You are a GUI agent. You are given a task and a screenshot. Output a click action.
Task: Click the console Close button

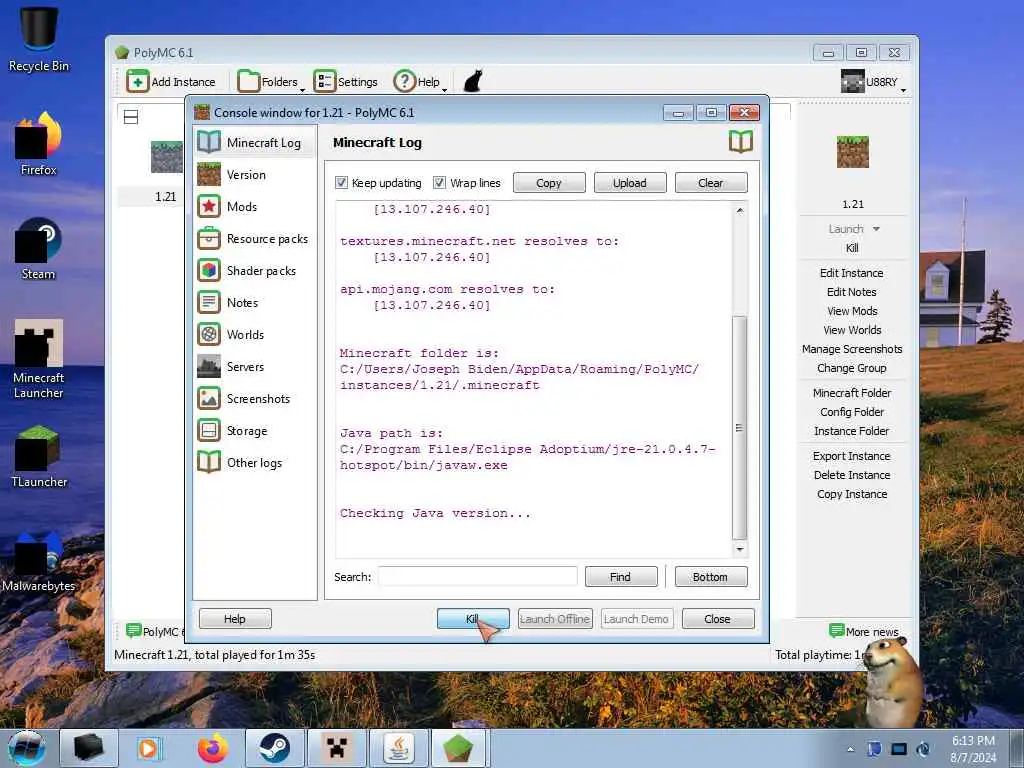tap(718, 618)
